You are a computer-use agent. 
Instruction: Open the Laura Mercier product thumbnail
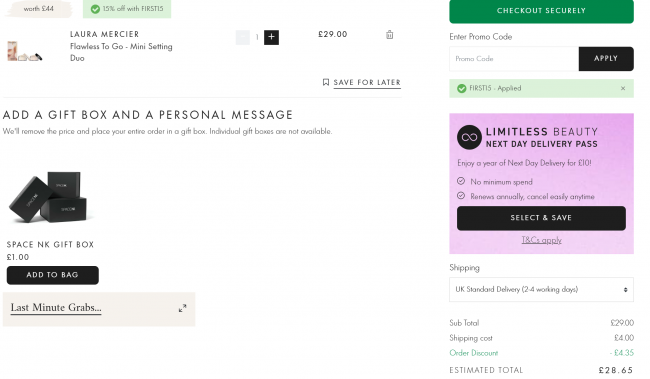(x=24, y=51)
